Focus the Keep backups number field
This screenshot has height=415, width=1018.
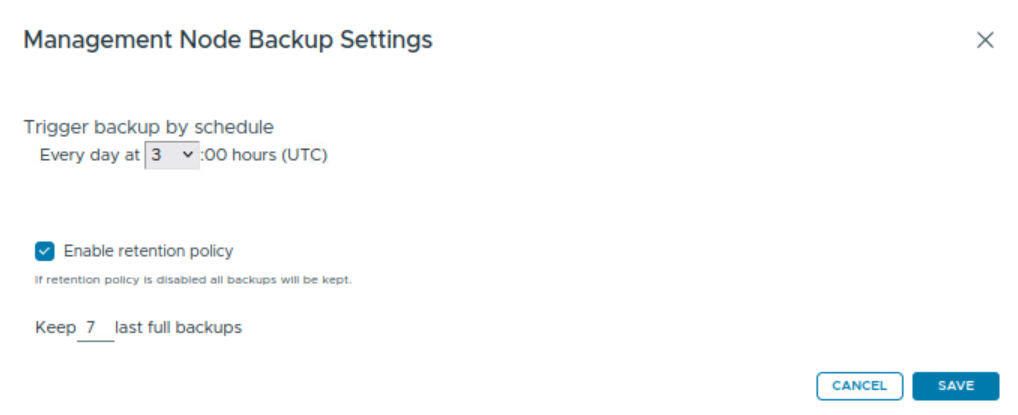coord(95,328)
